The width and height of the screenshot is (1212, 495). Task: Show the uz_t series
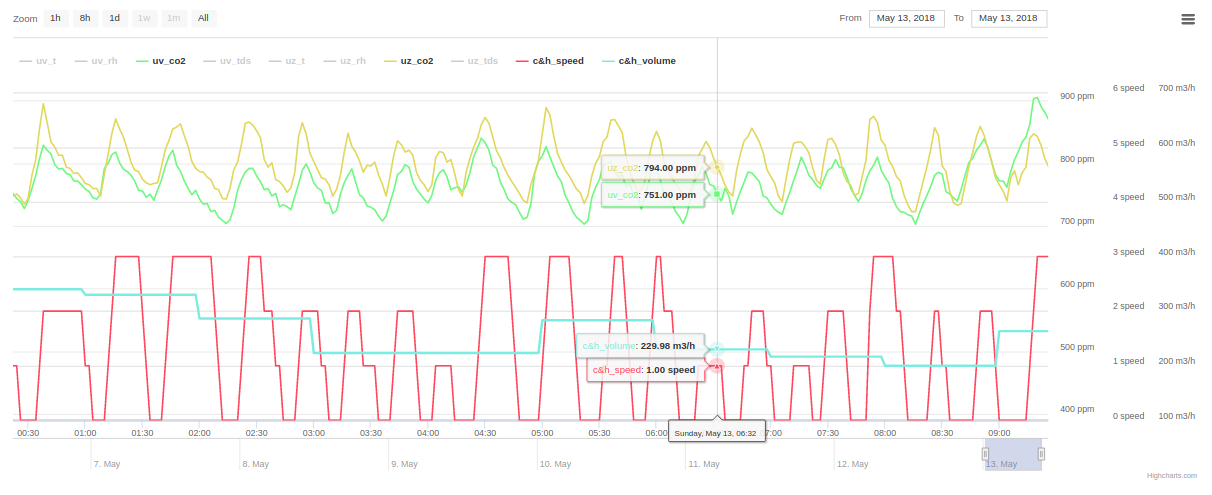coord(287,61)
